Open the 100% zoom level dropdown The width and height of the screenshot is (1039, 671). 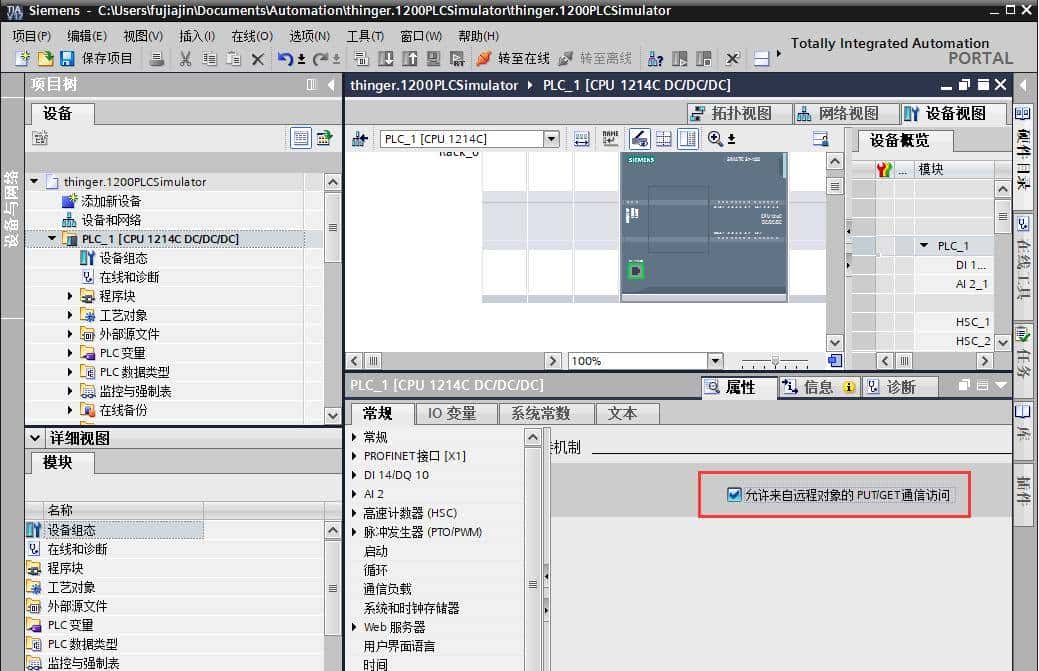714,361
